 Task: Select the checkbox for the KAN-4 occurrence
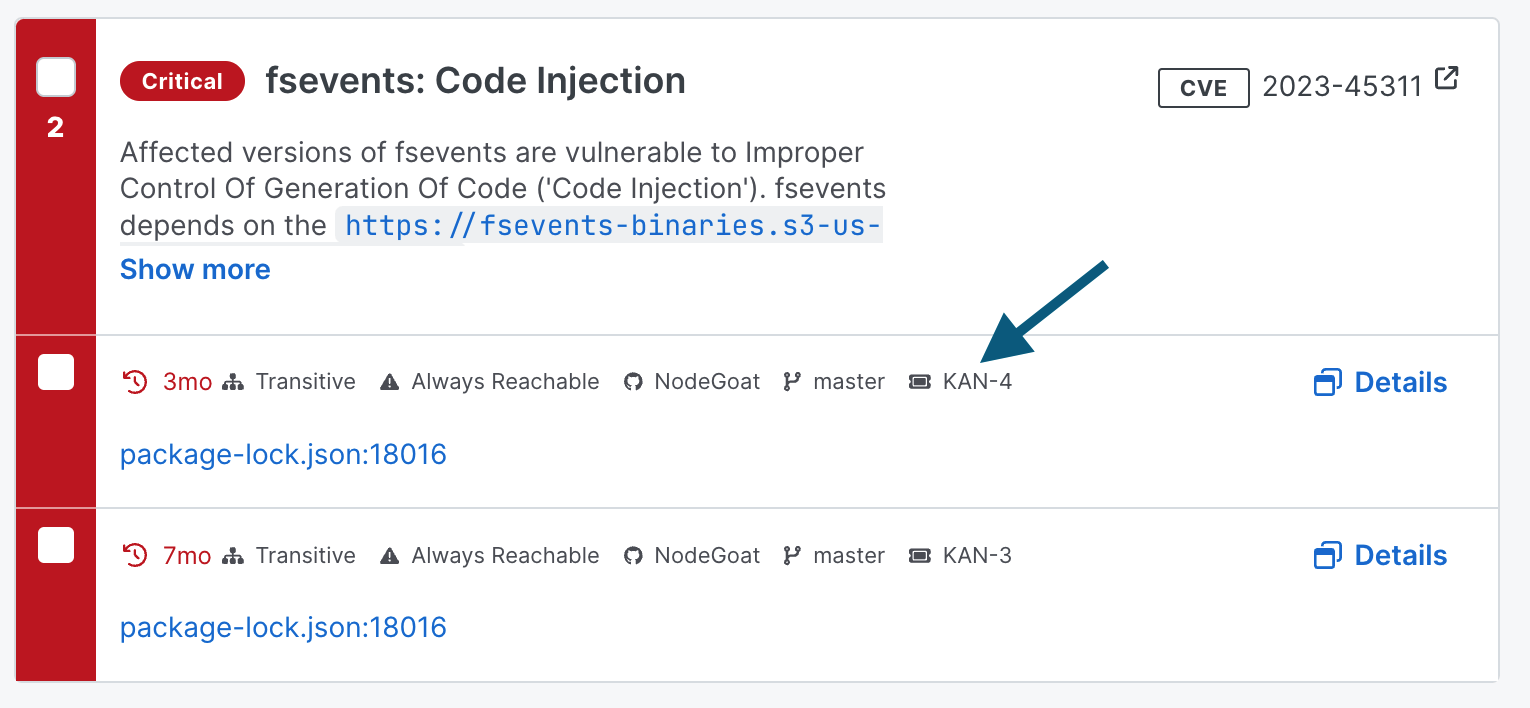tap(56, 372)
